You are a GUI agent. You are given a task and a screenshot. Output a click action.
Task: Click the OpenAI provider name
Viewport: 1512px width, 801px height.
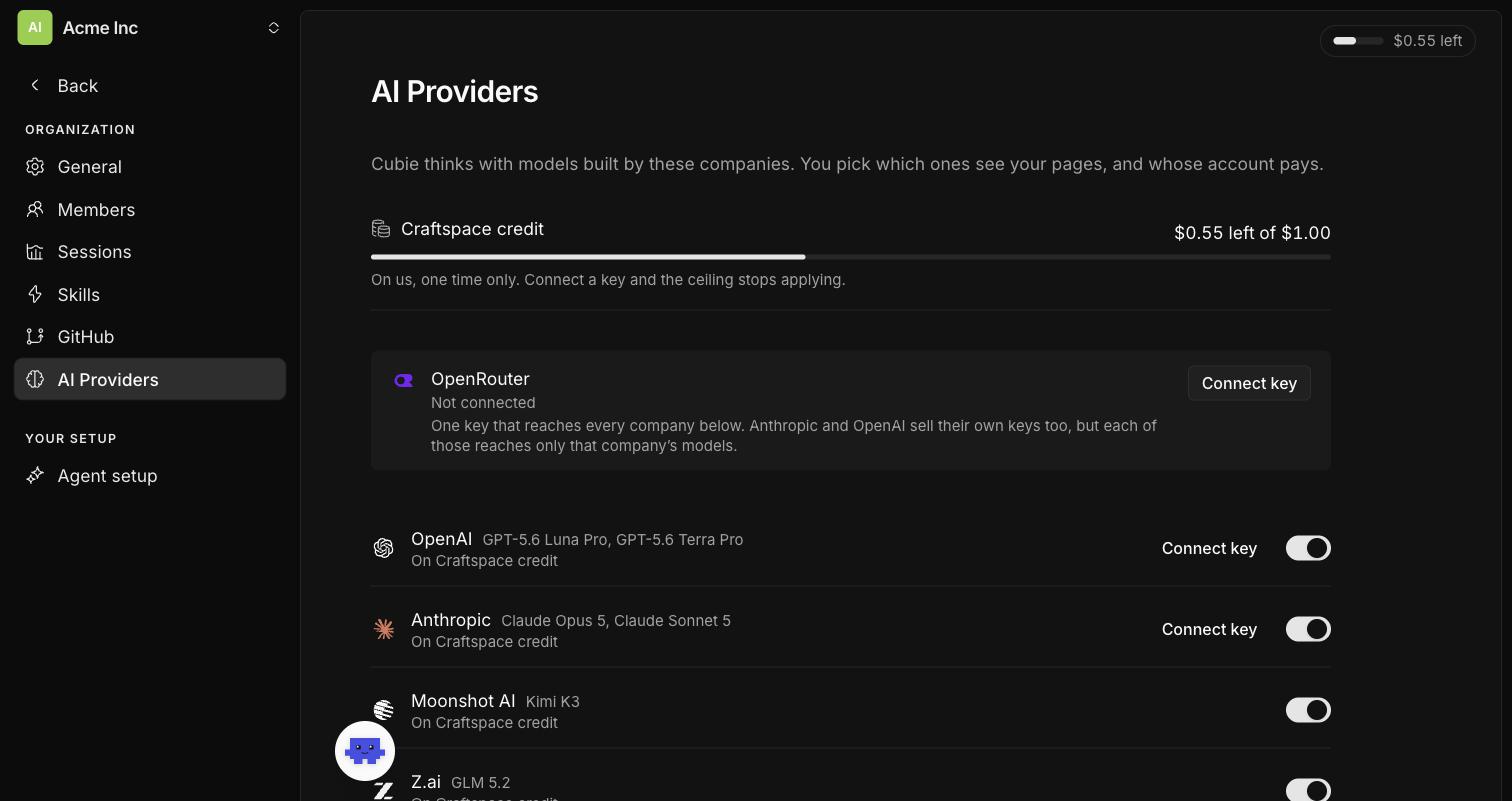click(x=441, y=539)
